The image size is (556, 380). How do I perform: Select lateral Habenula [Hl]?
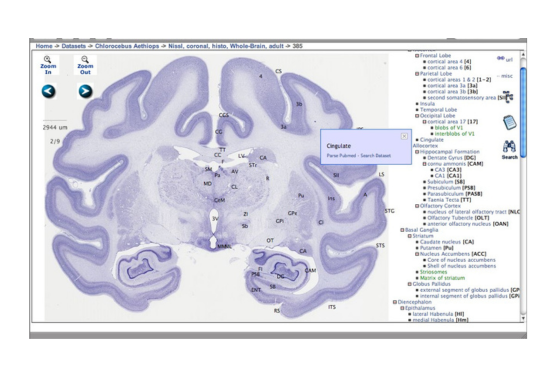tap(438, 314)
